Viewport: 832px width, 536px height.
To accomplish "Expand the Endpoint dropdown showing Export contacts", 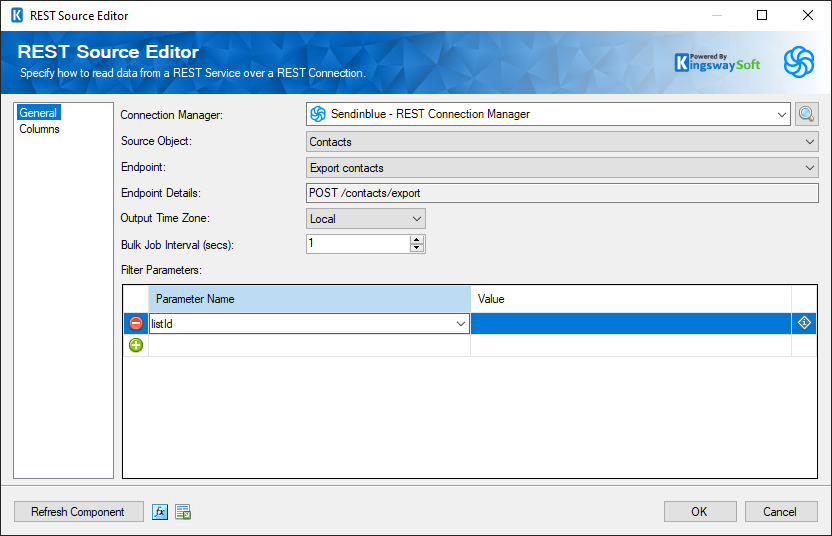I will coord(810,168).
